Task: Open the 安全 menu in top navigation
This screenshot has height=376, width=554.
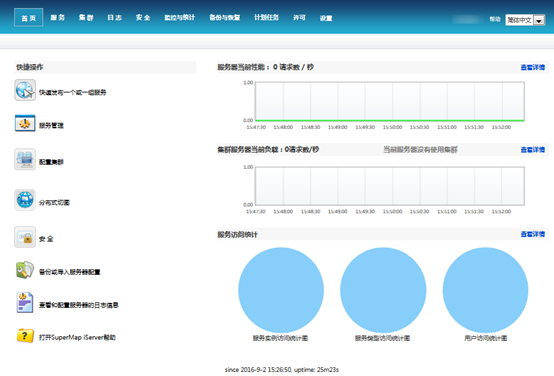Action: click(x=143, y=18)
